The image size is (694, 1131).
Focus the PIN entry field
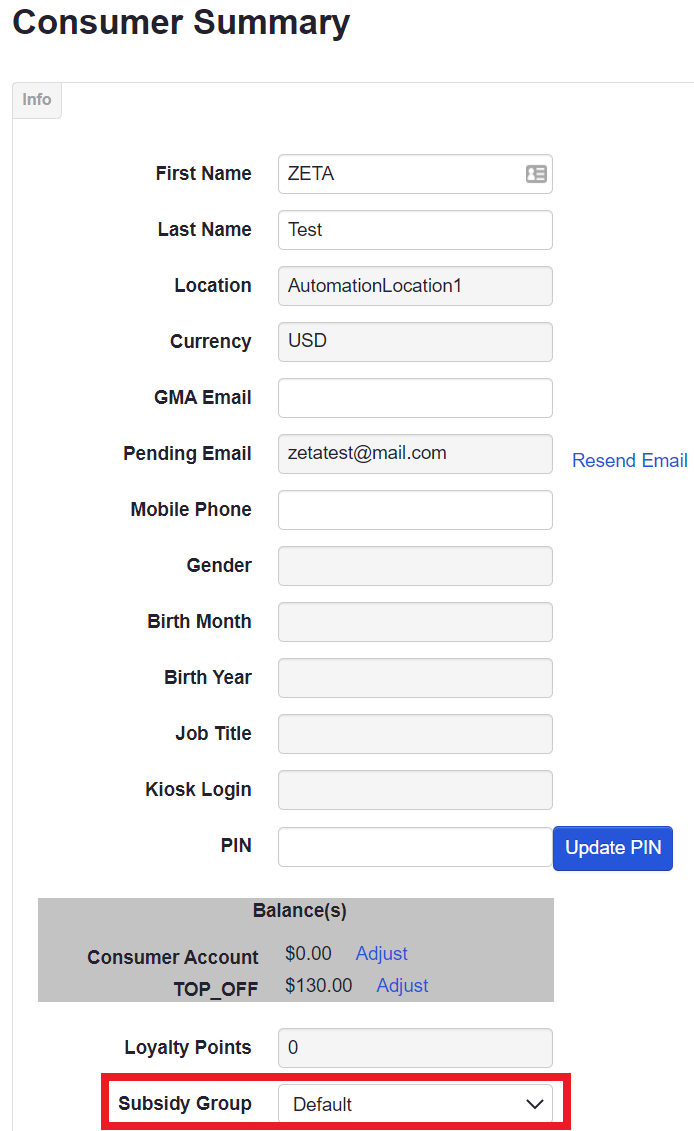416,847
